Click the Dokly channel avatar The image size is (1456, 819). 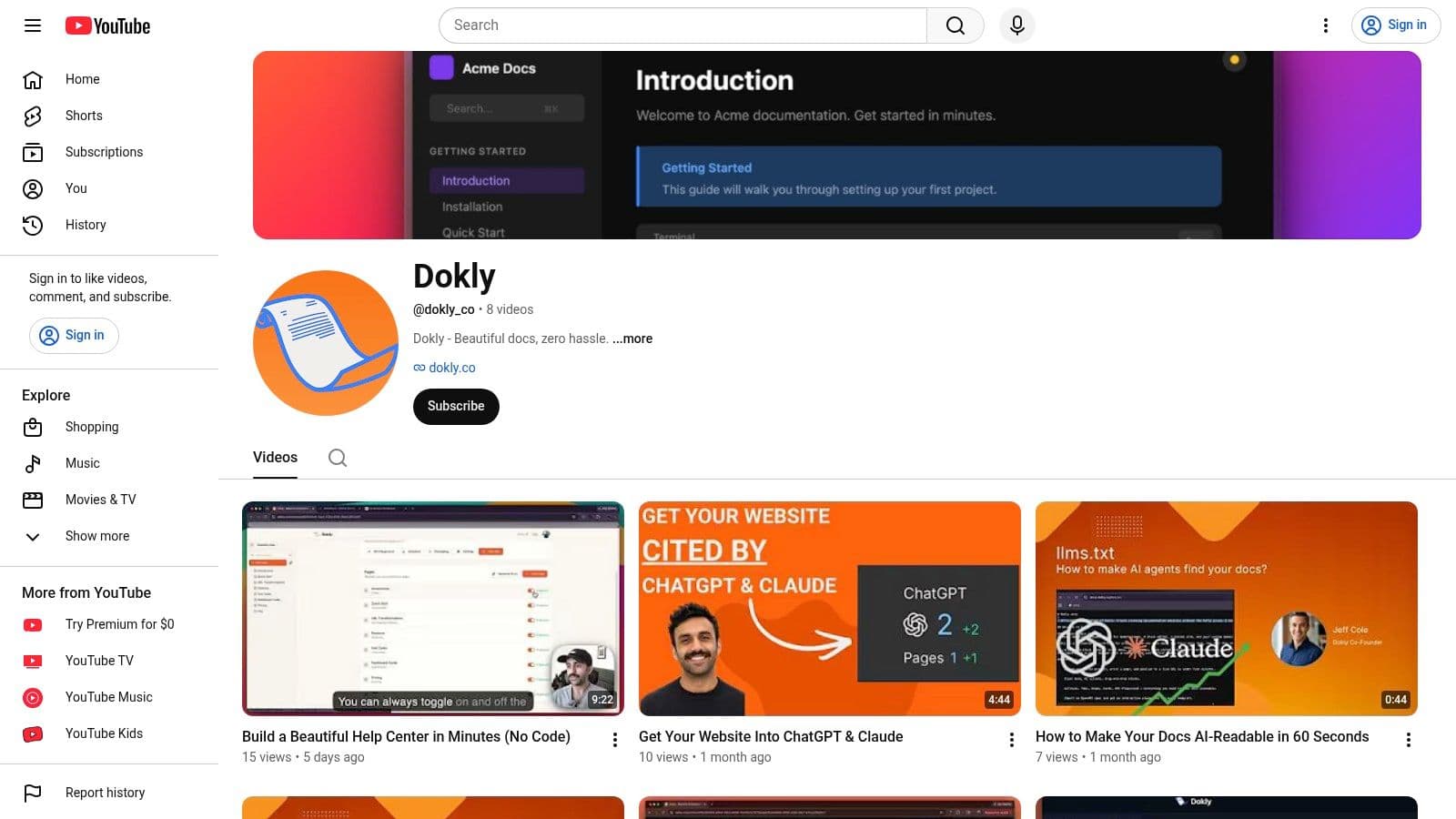pyautogui.click(x=326, y=343)
